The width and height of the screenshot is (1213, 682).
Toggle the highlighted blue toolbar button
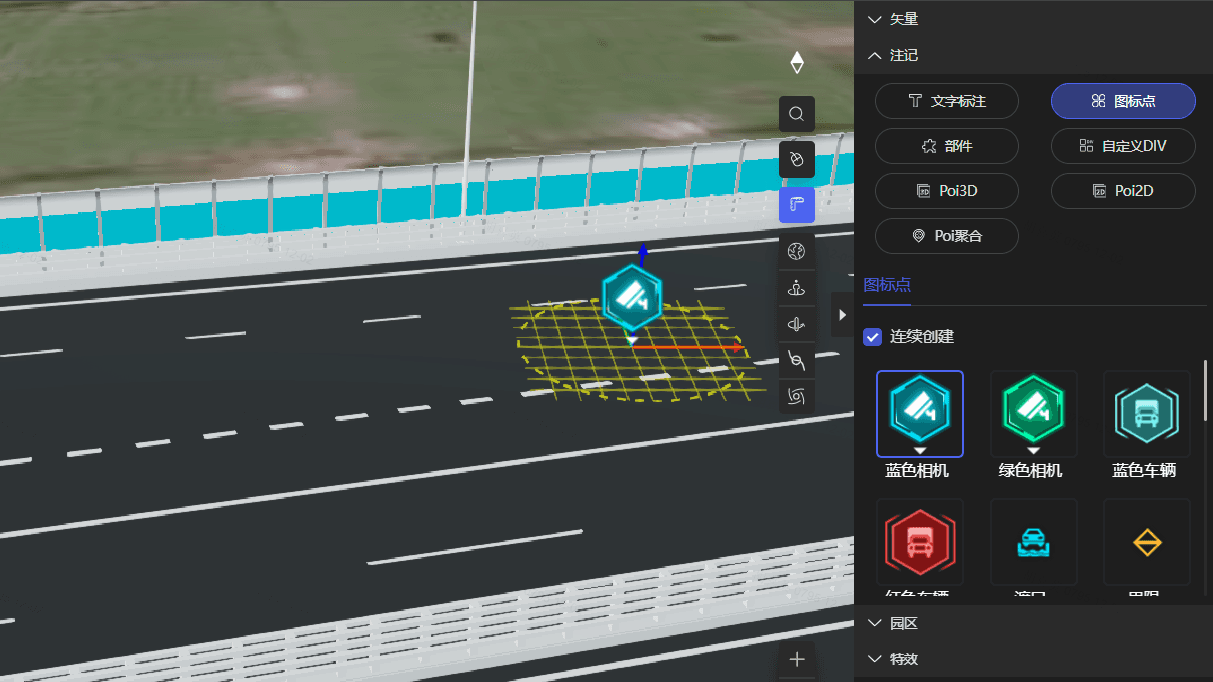click(x=797, y=204)
